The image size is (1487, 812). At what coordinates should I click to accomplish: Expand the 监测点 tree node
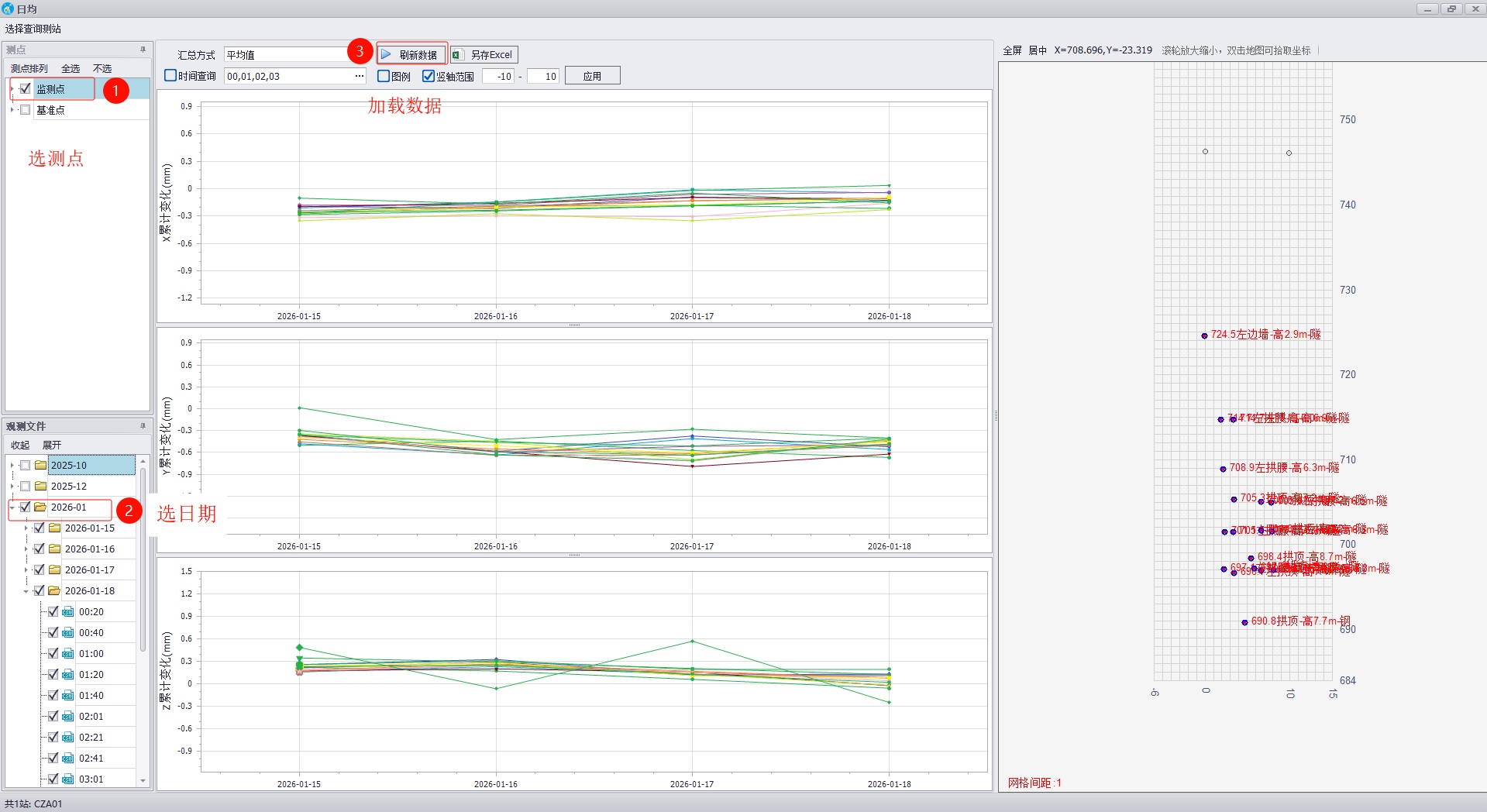click(12, 89)
